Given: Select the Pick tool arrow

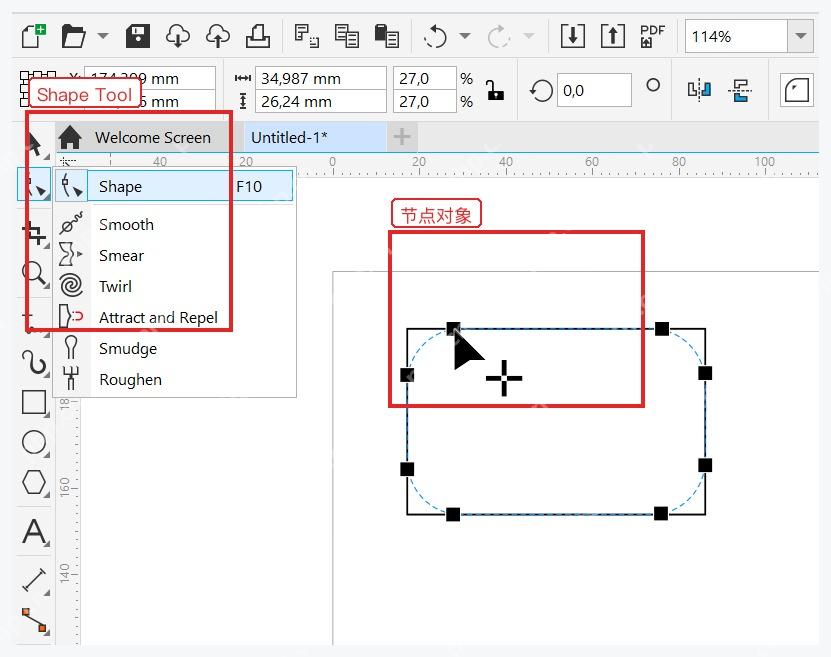Looking at the screenshot, I should point(35,144).
